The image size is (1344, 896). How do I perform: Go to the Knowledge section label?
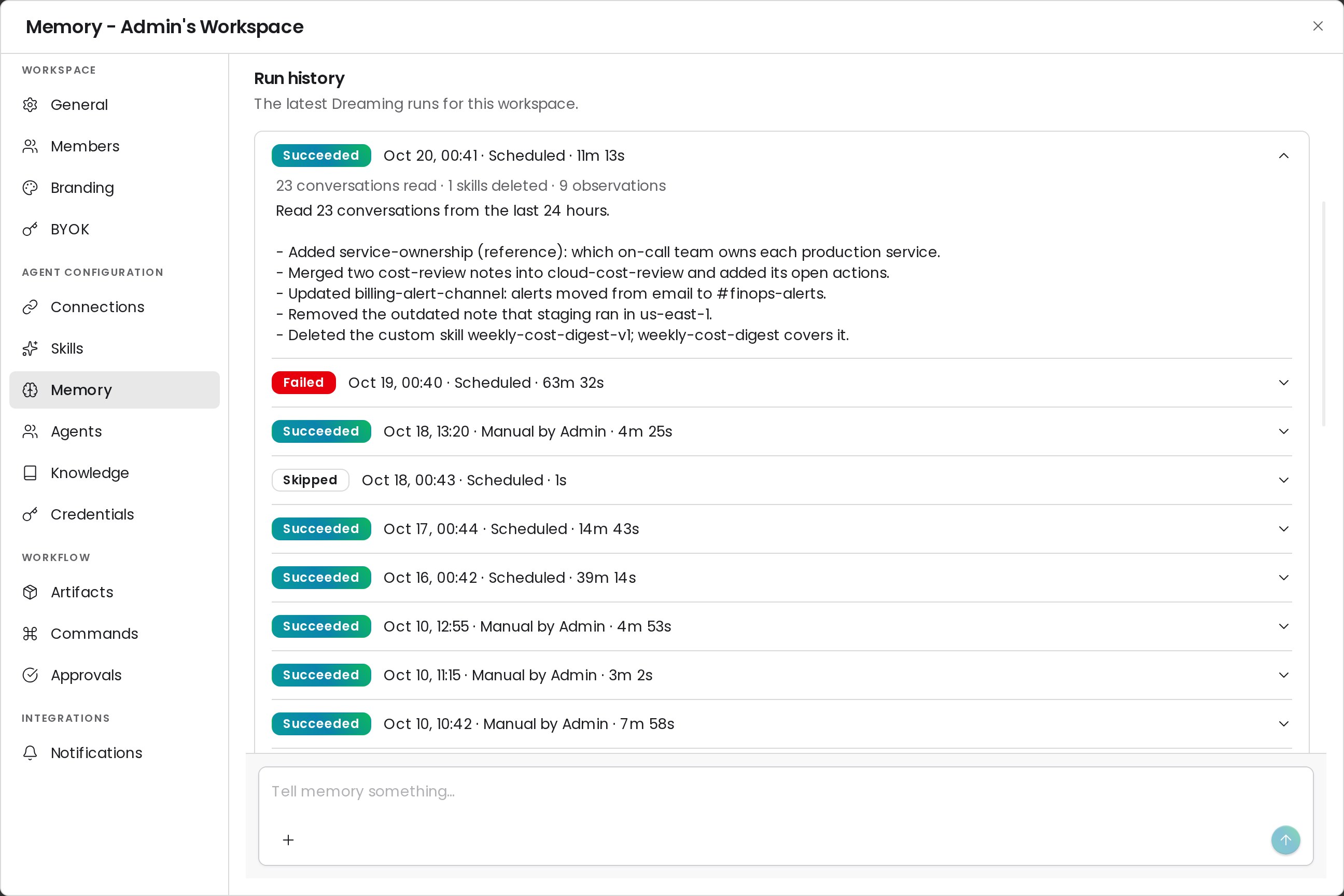[90, 473]
